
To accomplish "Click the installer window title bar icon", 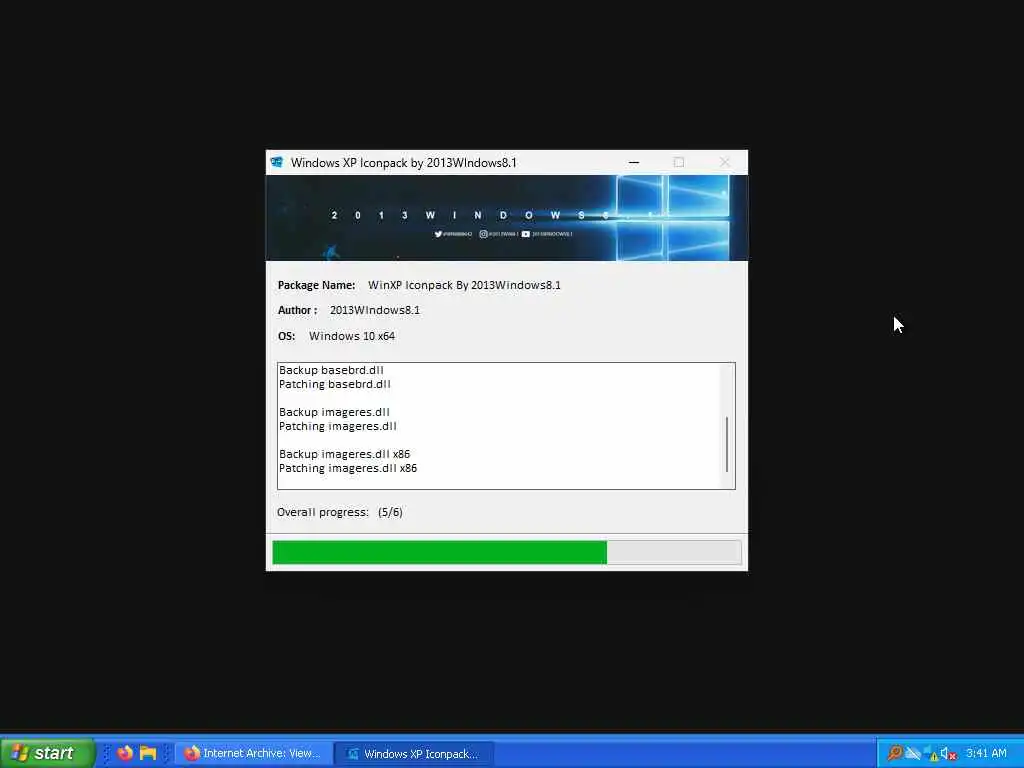I will click(277, 162).
